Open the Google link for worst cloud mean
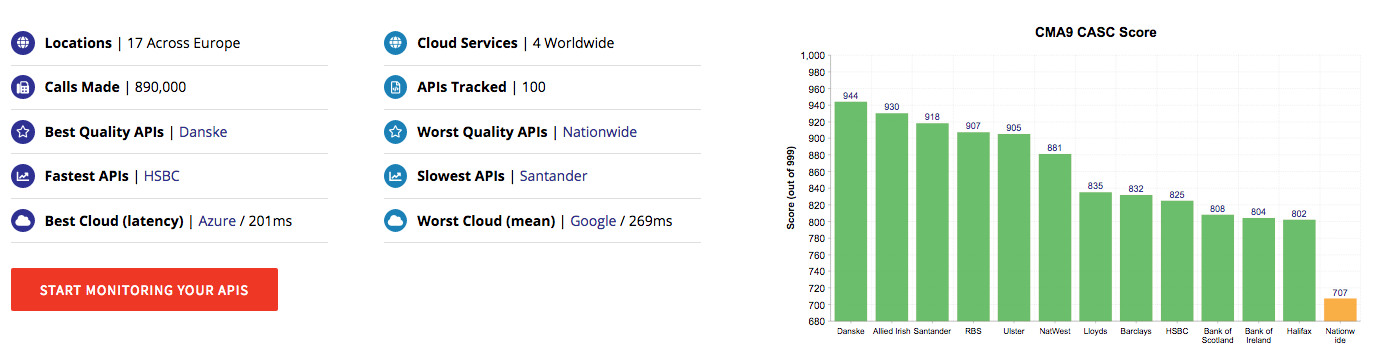Screen dimensions: 1375x360 (593, 220)
